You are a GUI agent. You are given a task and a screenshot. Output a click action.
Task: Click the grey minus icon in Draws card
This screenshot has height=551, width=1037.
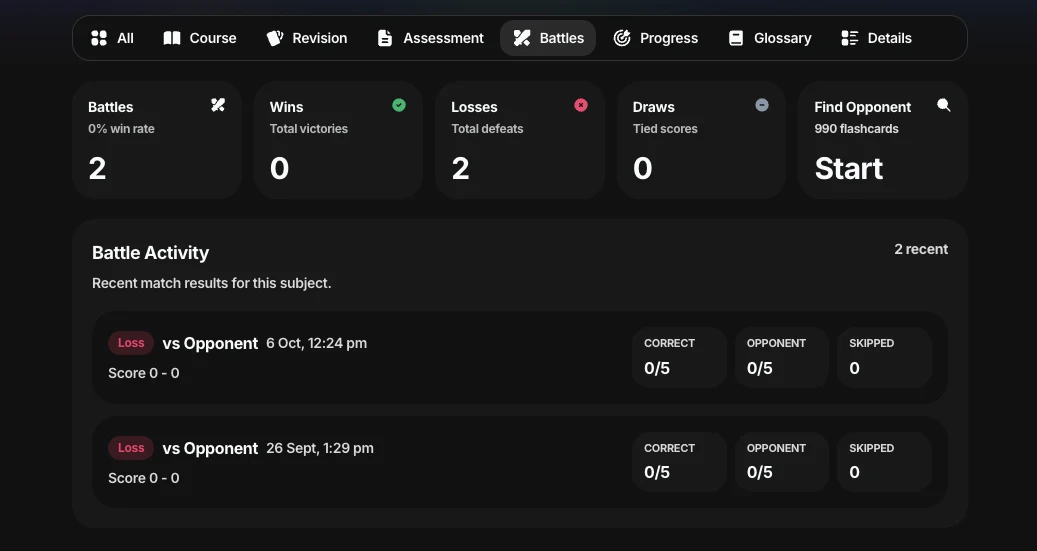point(762,105)
